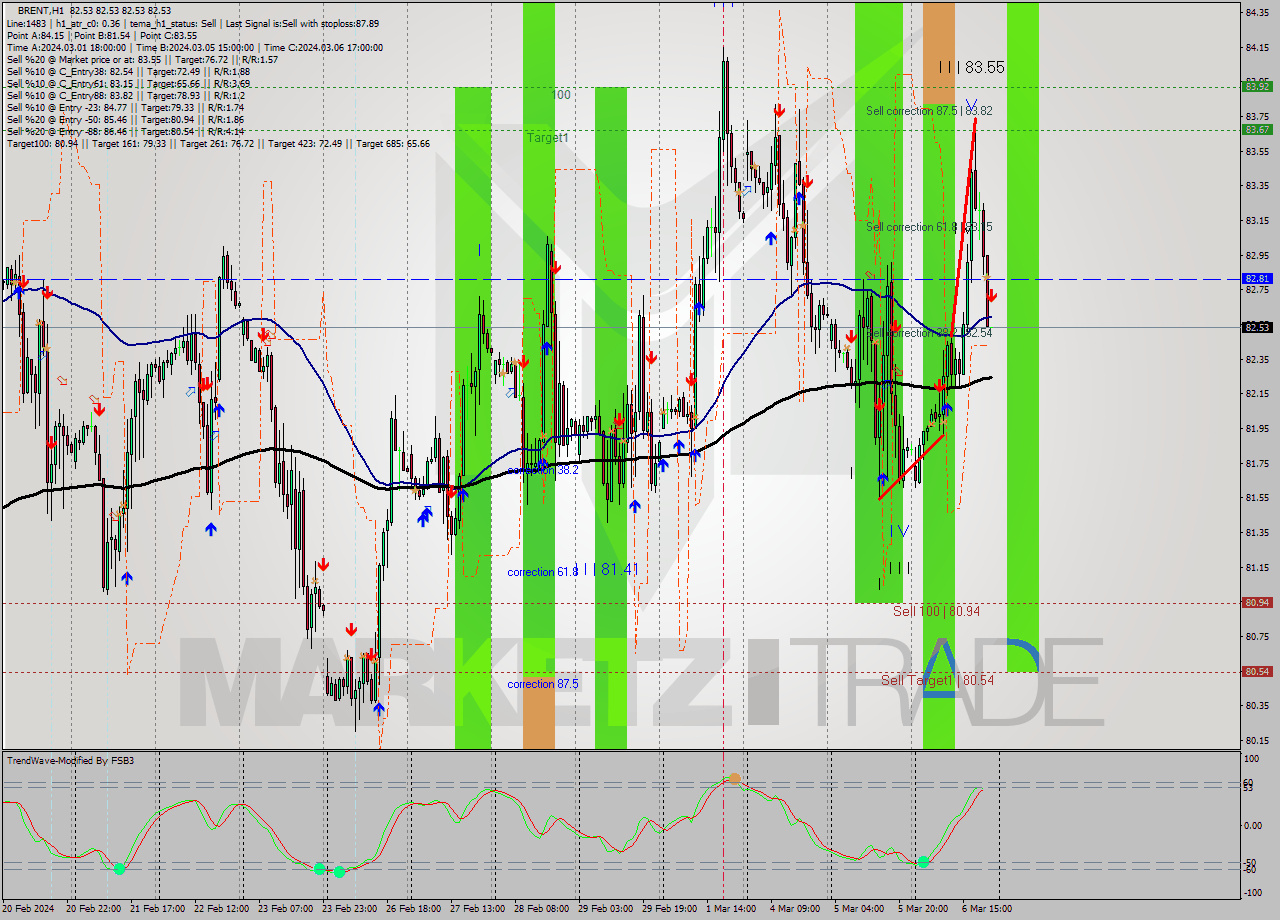Click the '4 Mar 09:00' time axis label
The height and width of the screenshot is (920, 1280).
click(x=795, y=909)
